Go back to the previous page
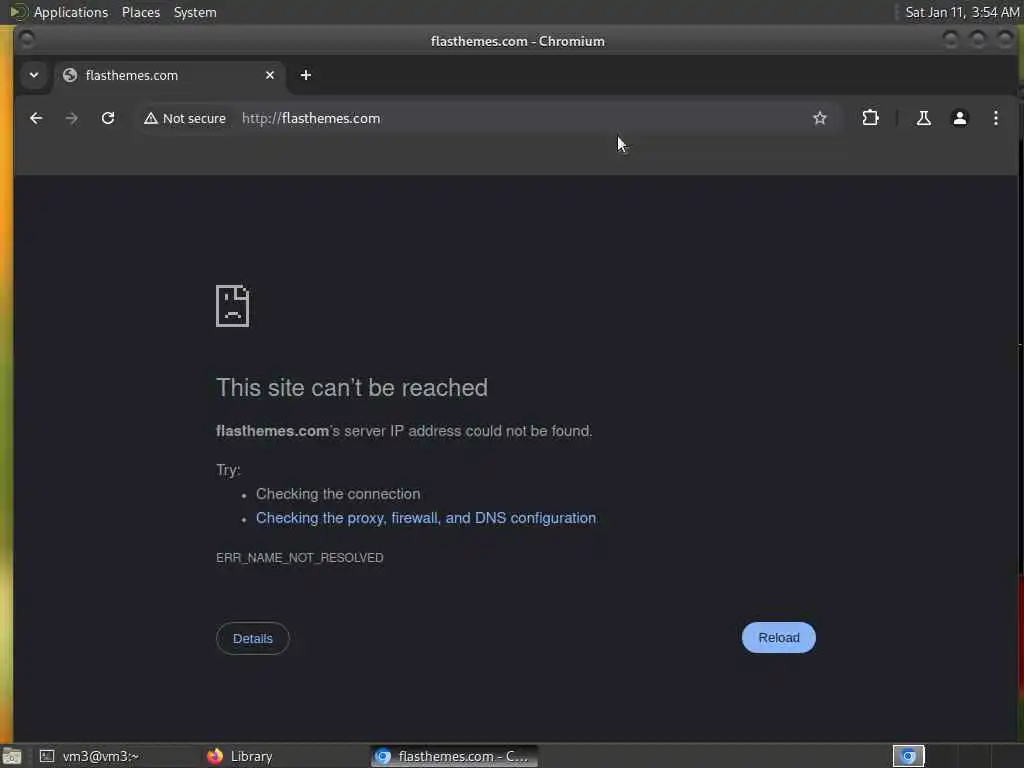Image resolution: width=1024 pixels, height=768 pixels. pos(36,118)
